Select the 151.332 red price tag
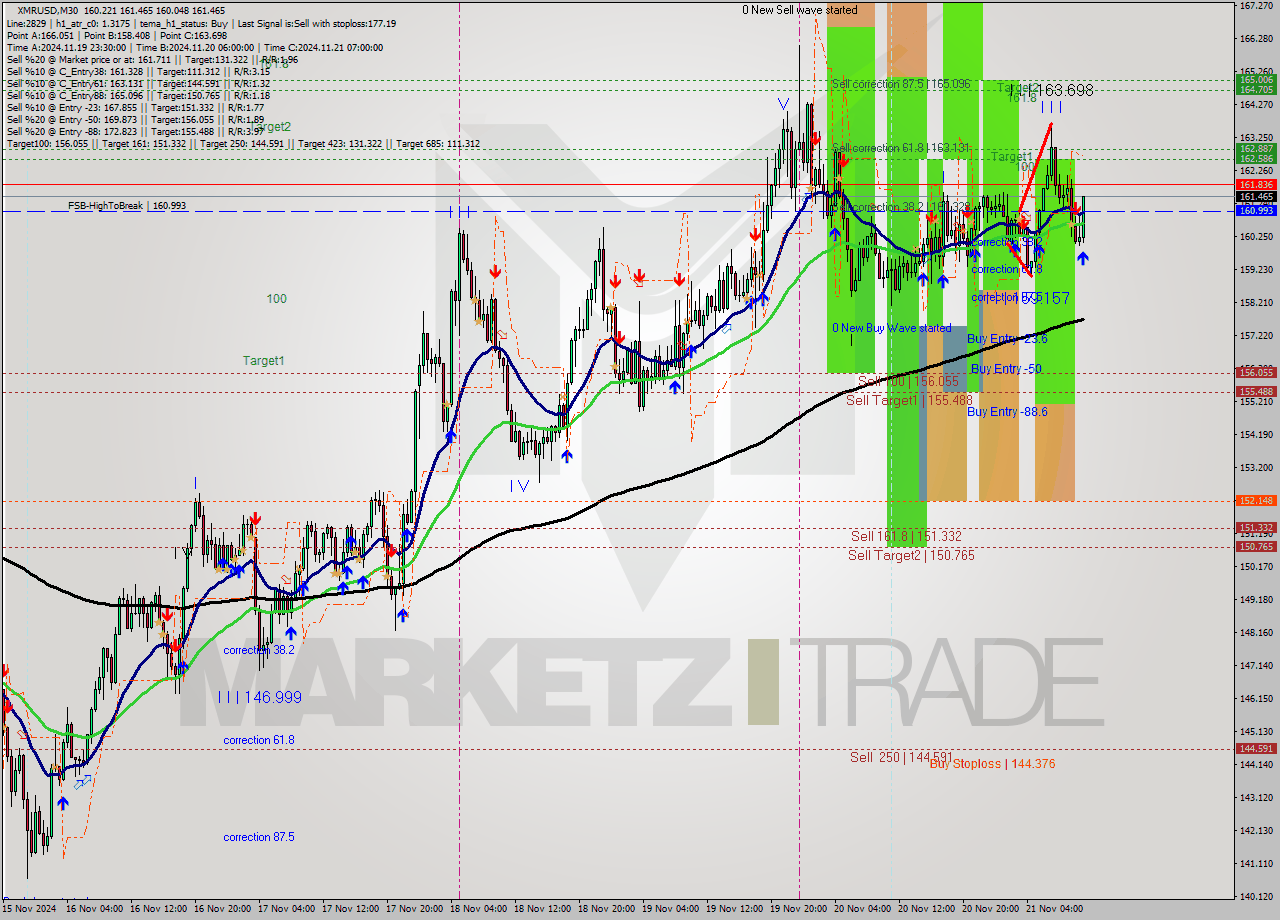 tap(1256, 527)
